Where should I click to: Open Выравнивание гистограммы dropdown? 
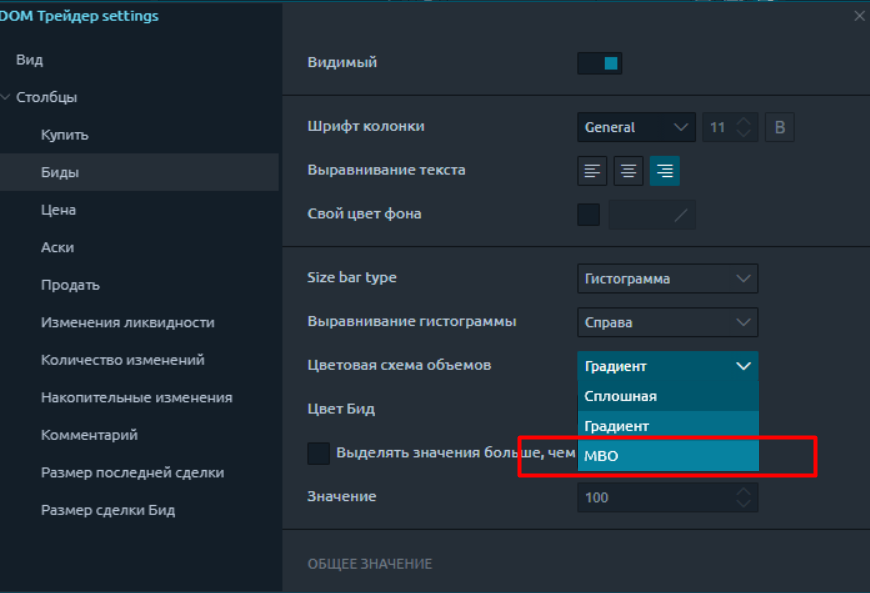click(667, 322)
